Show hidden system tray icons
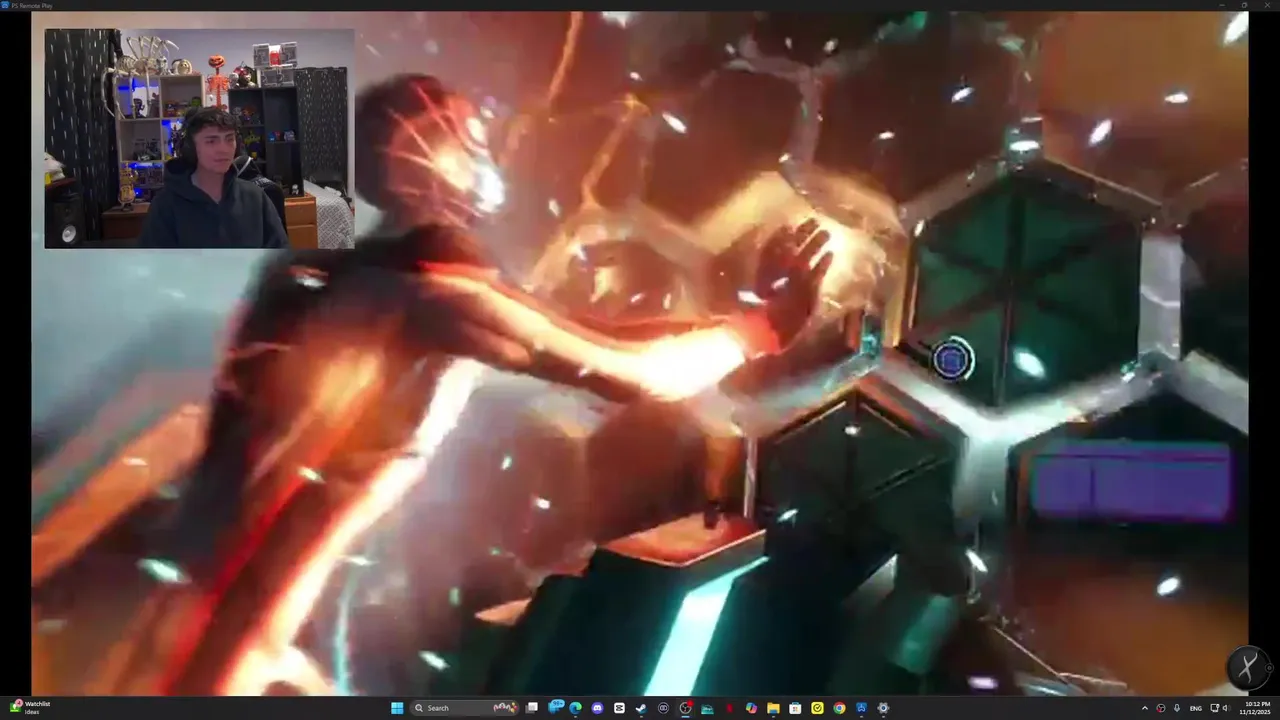 coord(1145,708)
